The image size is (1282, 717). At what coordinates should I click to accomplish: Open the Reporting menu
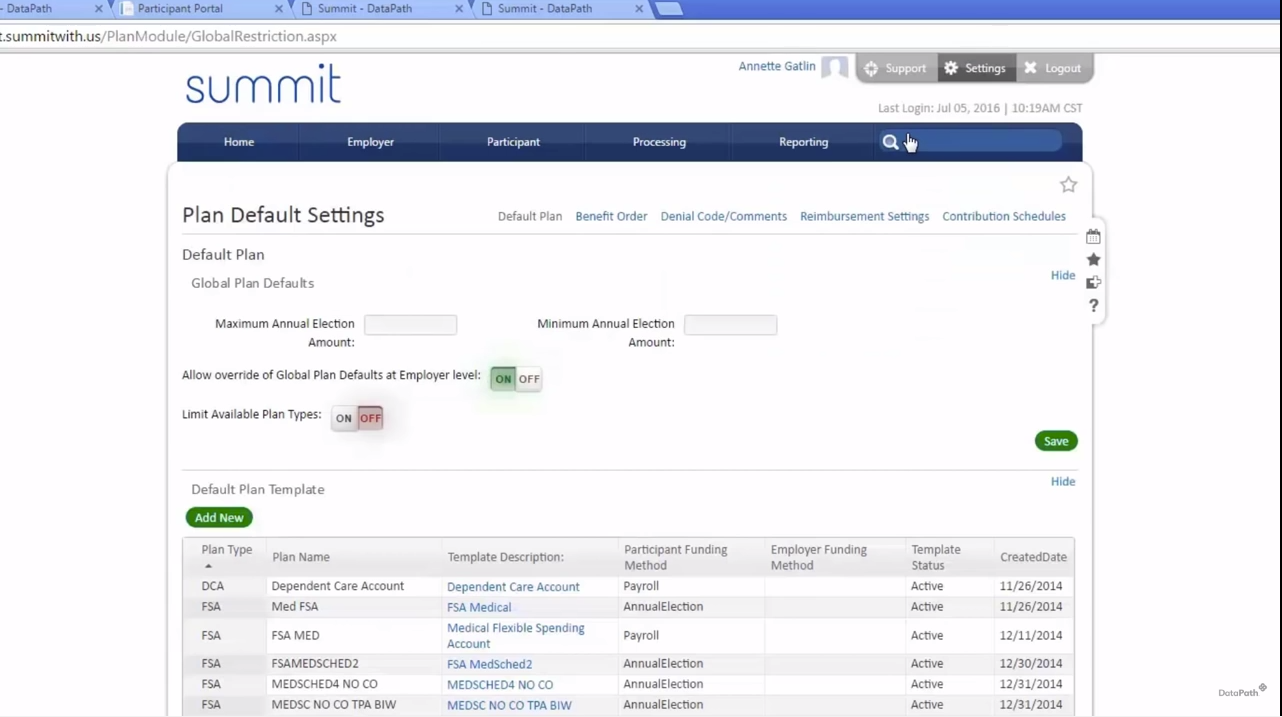click(804, 142)
